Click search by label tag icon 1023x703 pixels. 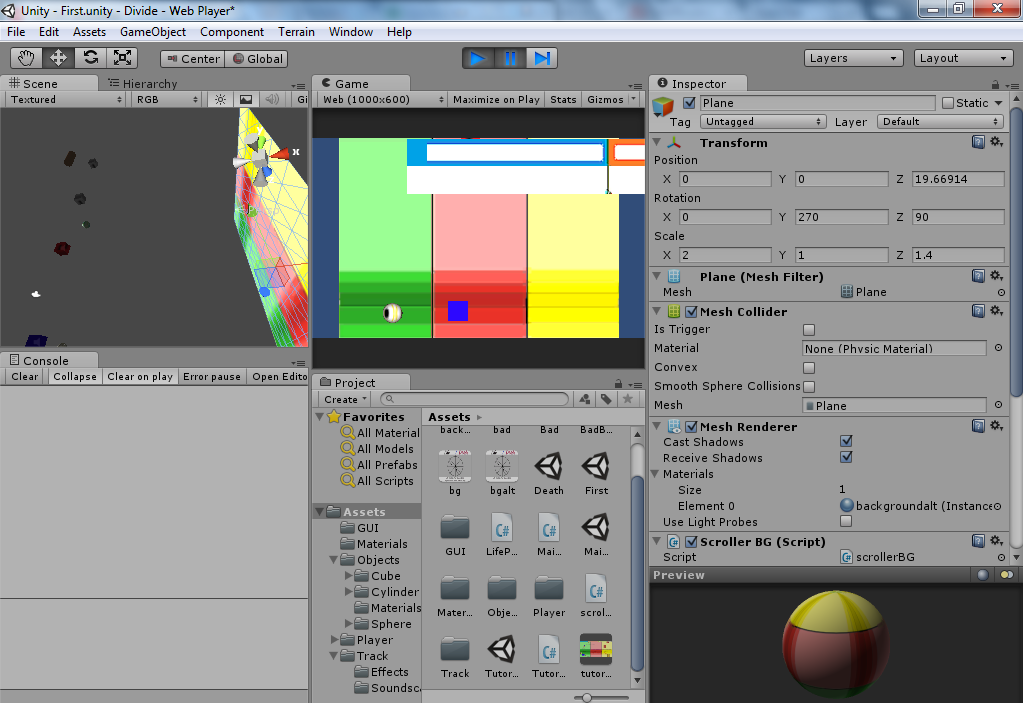[x=606, y=399]
